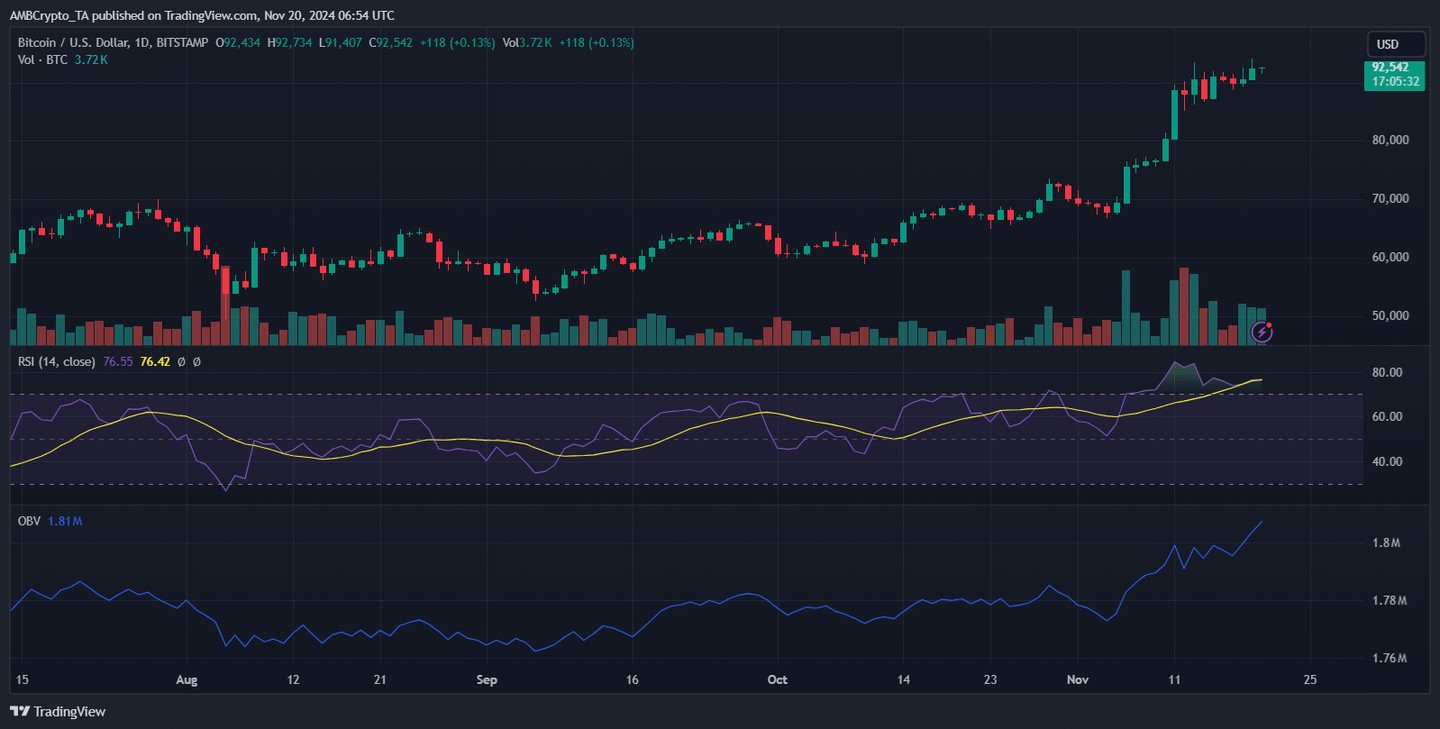
Task: Click the Oct label on the time axis
Action: [777, 679]
